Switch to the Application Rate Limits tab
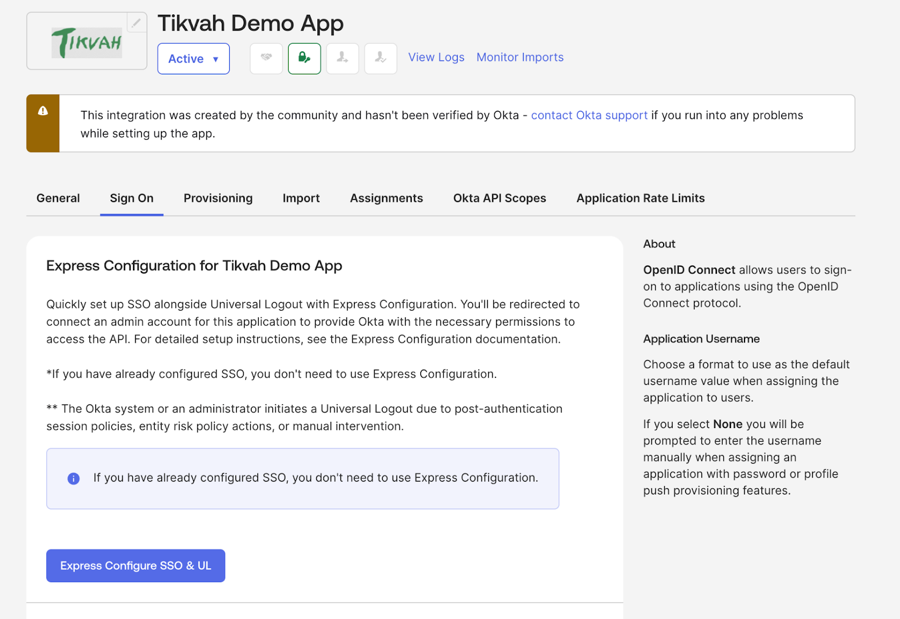 640,198
